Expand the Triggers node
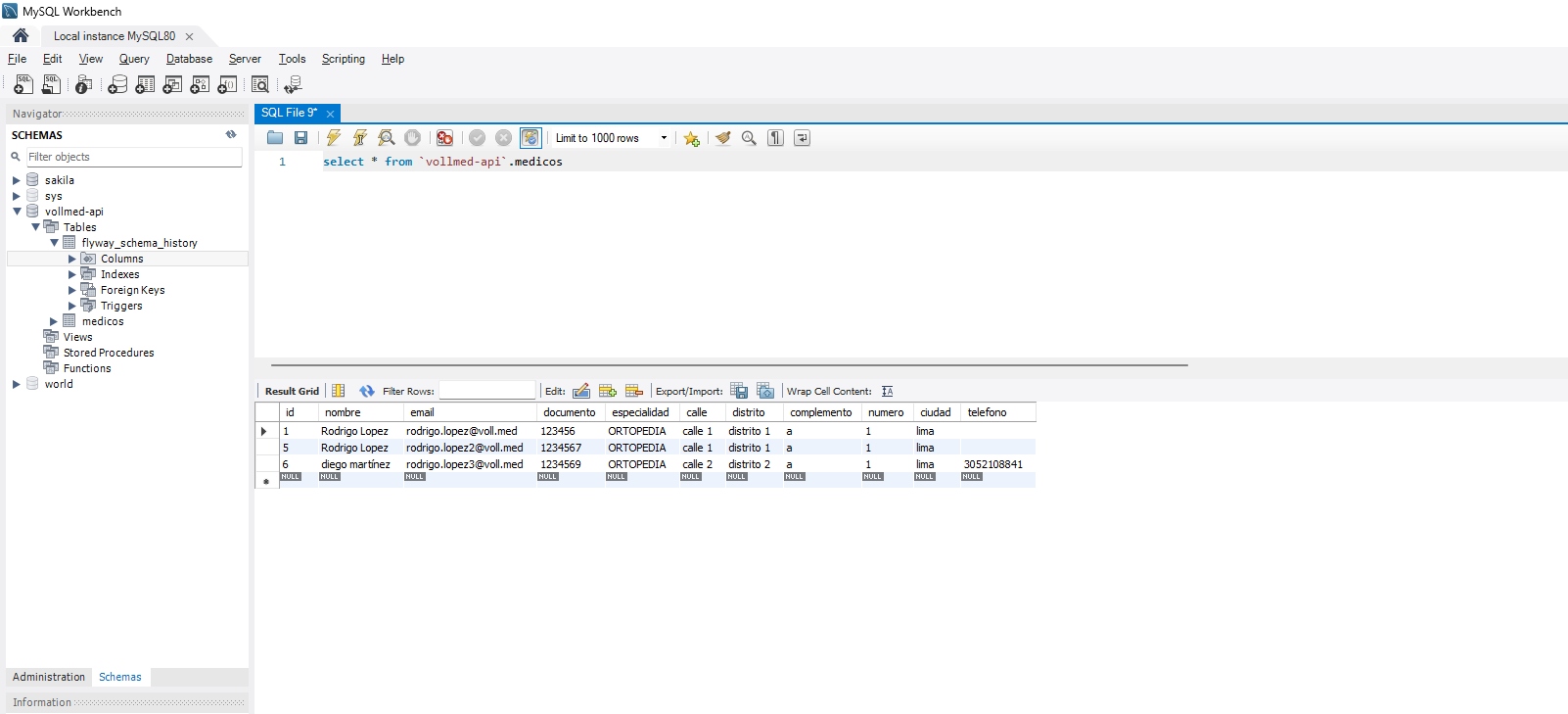The height and width of the screenshot is (714, 1568). (x=71, y=306)
